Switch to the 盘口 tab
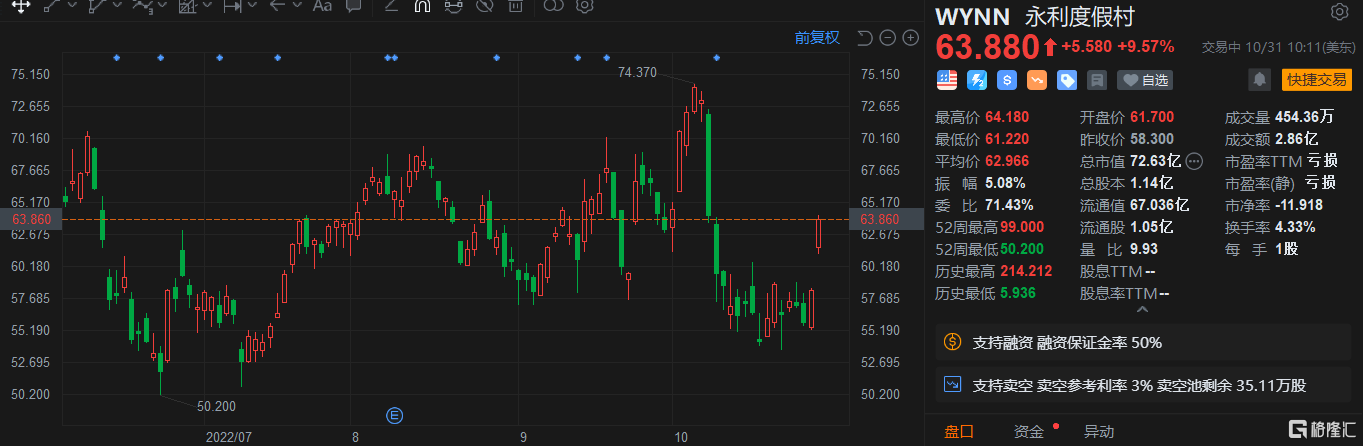Viewport: 1363px width, 446px height. (959, 431)
